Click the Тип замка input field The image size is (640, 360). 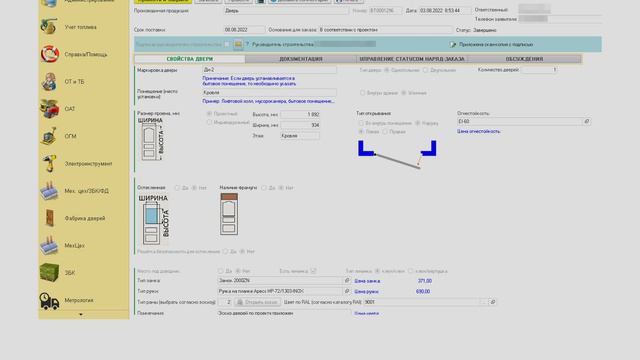280,280
